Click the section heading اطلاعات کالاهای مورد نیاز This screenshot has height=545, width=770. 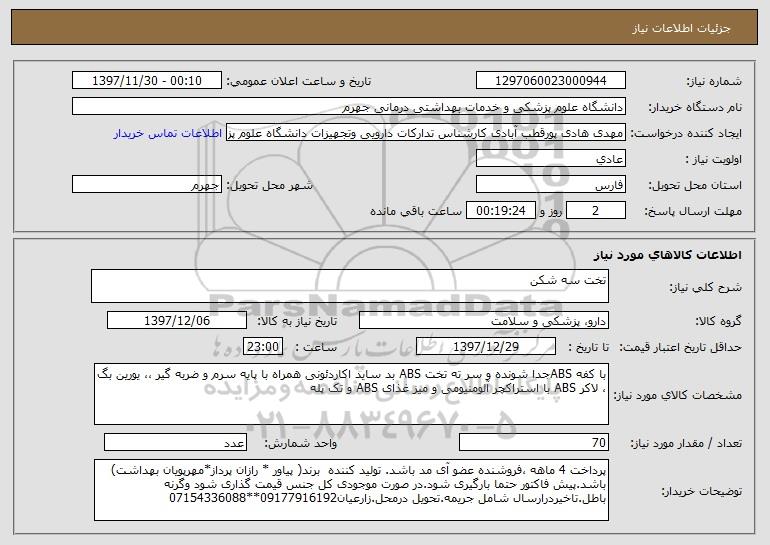tap(667, 255)
